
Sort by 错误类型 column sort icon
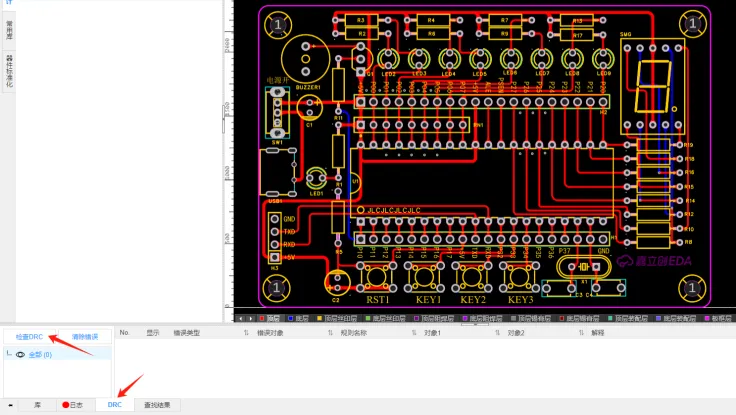pos(246,333)
